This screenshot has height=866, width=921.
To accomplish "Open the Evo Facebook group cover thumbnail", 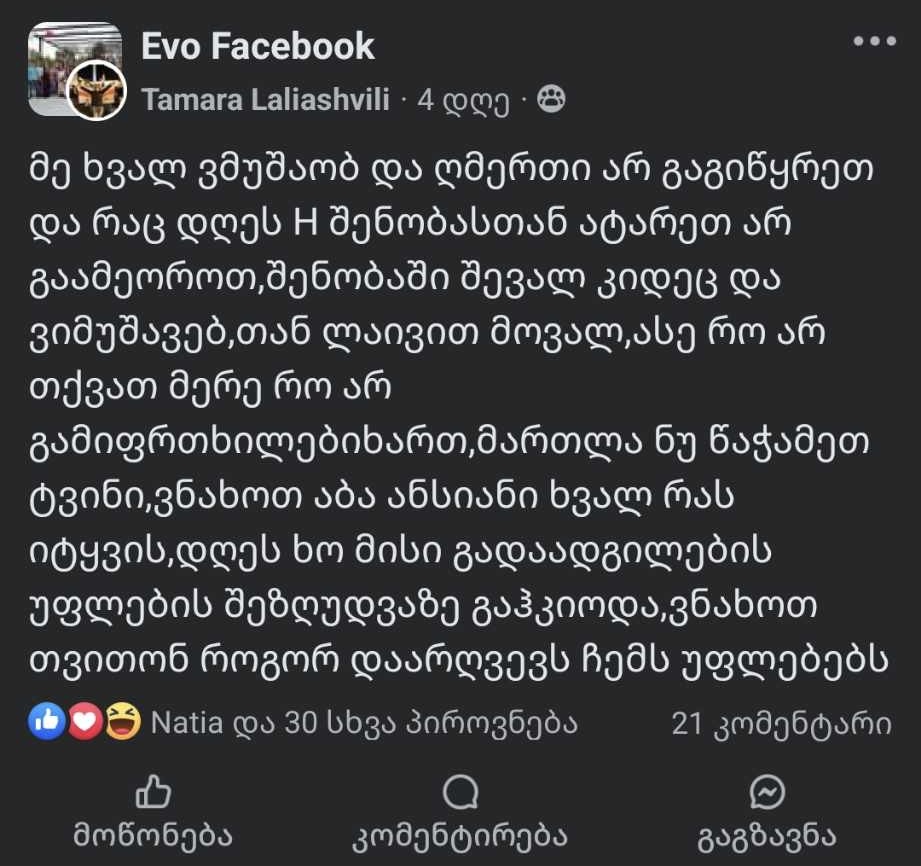I will click(62, 50).
